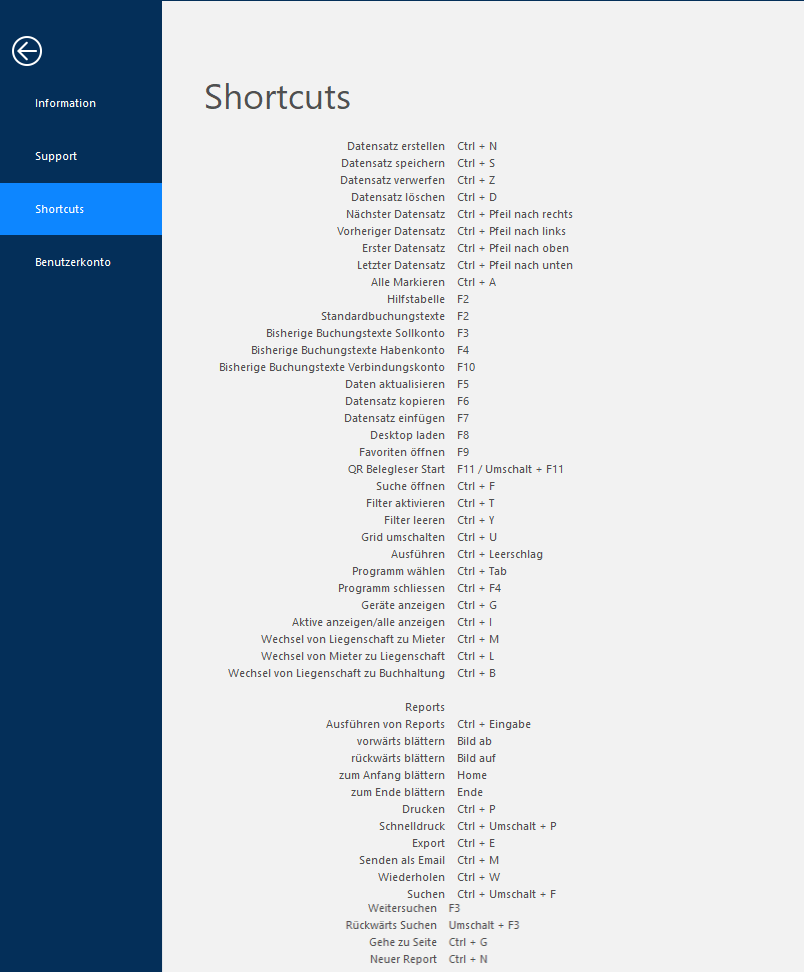The height and width of the screenshot is (972, 804).
Task: Click 'Ctrl + Eingabe' shortcut text
Action: tap(494, 724)
